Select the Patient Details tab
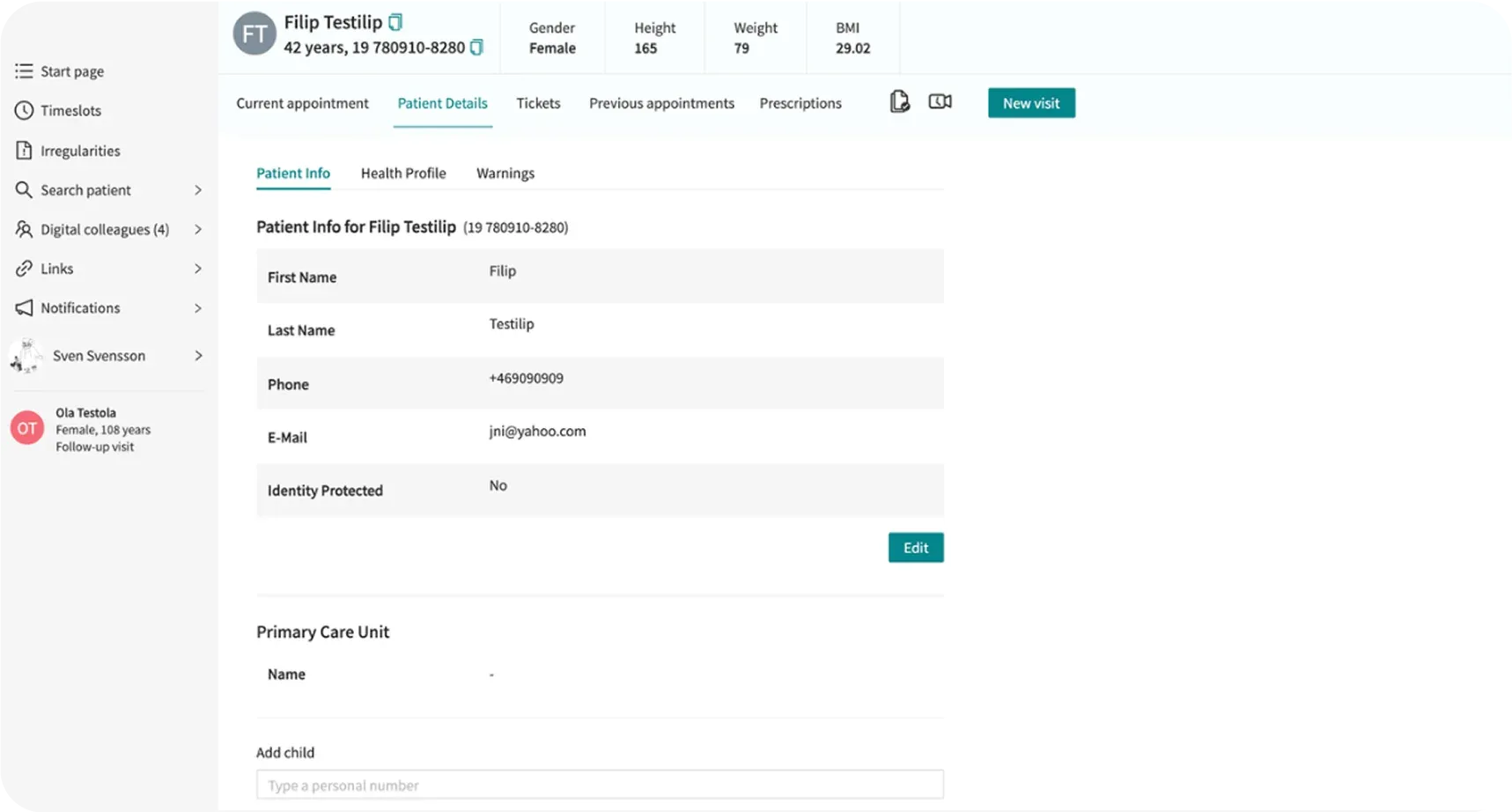This screenshot has height=812, width=1512. point(442,103)
